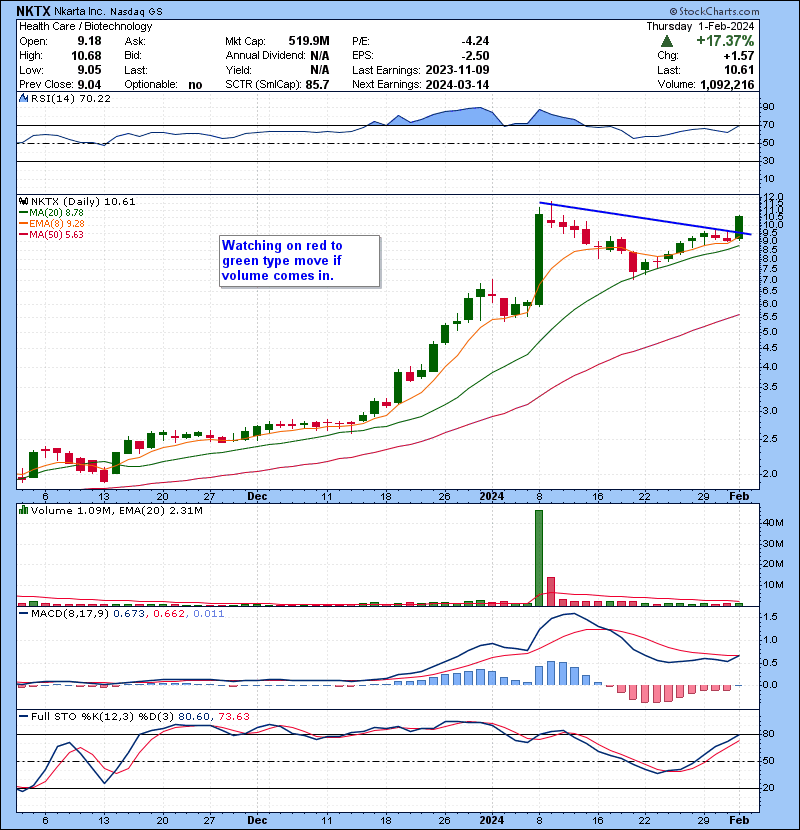Click the 'Watching on red to green' annotation box
This screenshot has width=800, height=830.
click(x=300, y=261)
